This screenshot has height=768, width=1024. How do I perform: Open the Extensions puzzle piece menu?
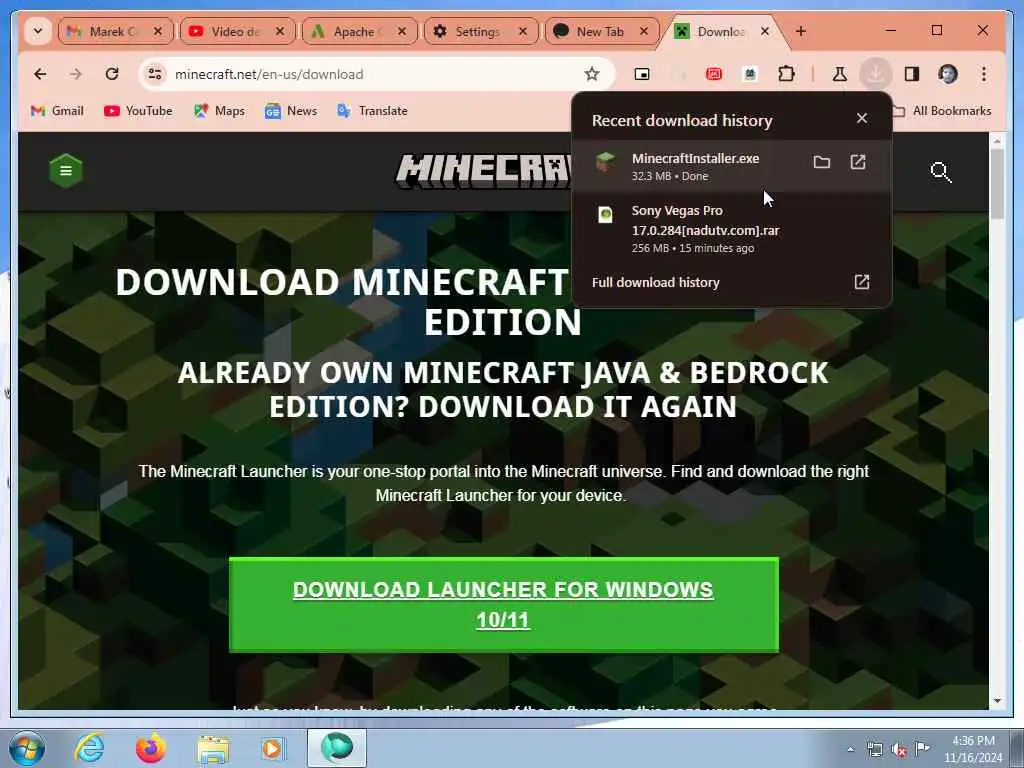[x=786, y=74]
